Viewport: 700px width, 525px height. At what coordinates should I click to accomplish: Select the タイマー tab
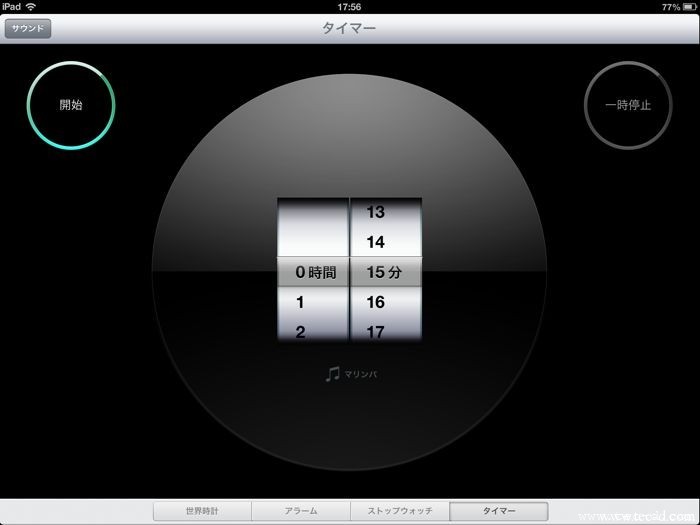tap(499, 511)
